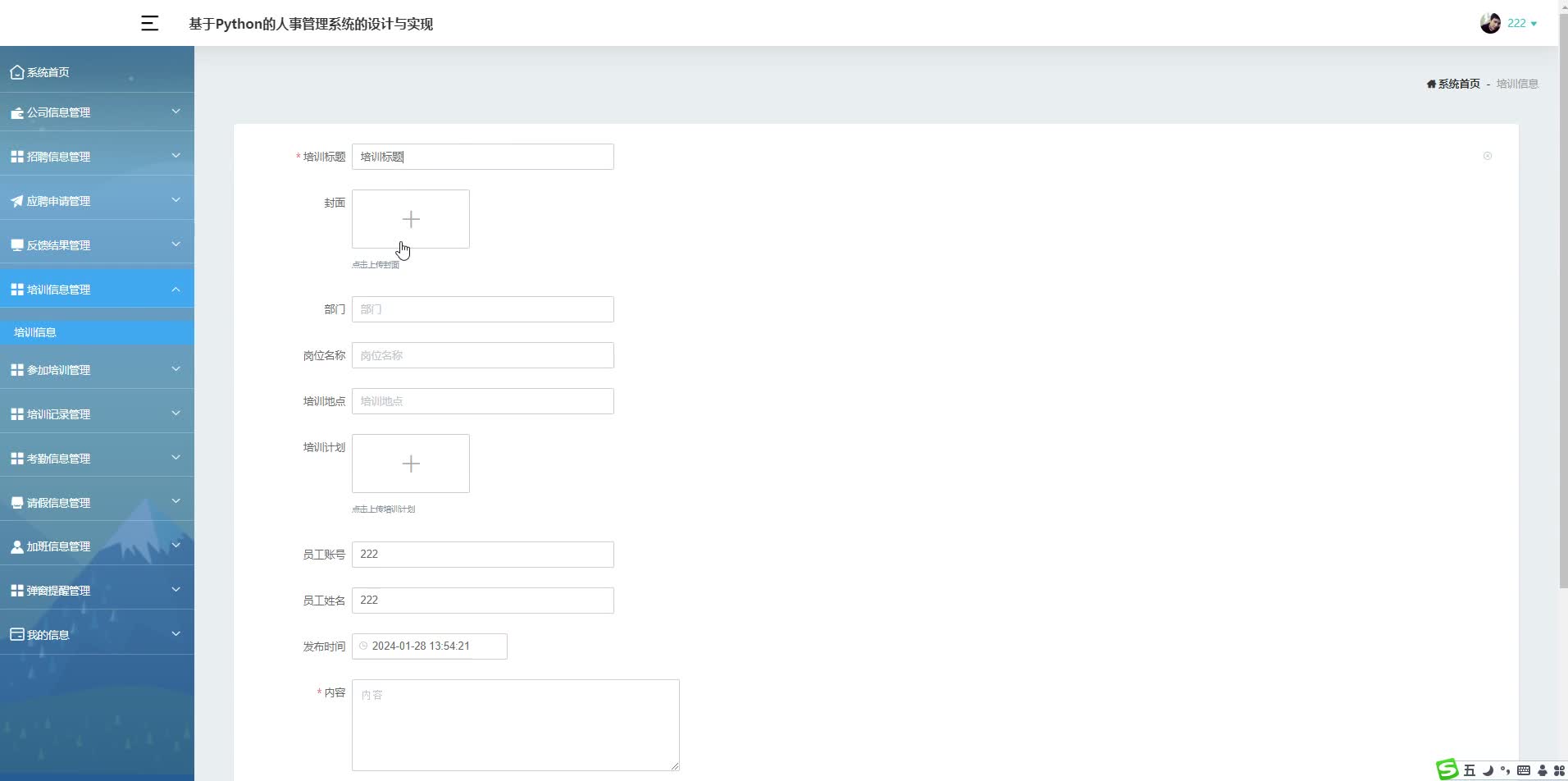Viewport: 1568px width, 781px height.
Task: Click the 反馈结果管理 monitor icon
Action: [x=16, y=245]
